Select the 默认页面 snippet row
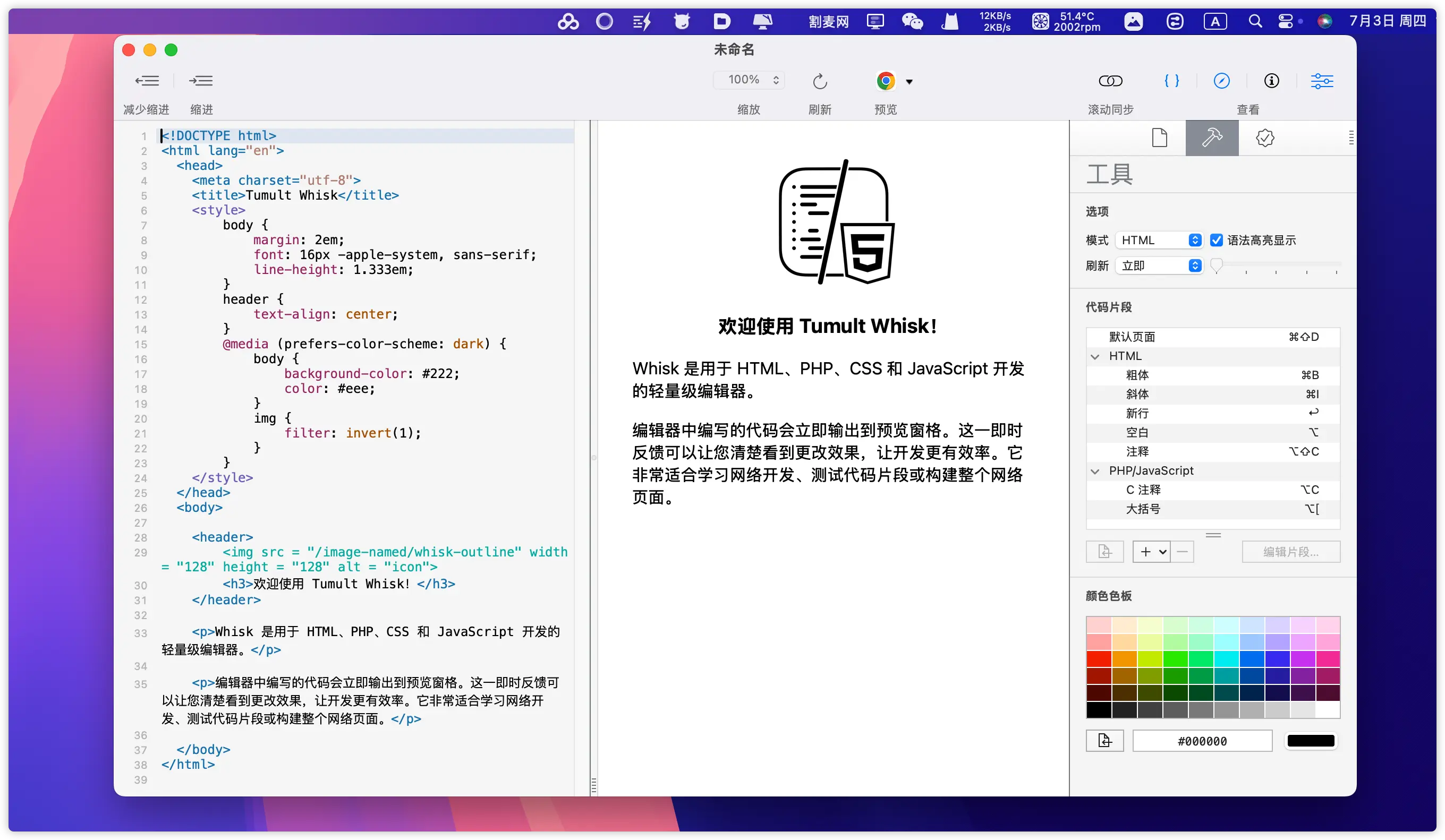The height and width of the screenshot is (840, 1445). [x=1213, y=337]
